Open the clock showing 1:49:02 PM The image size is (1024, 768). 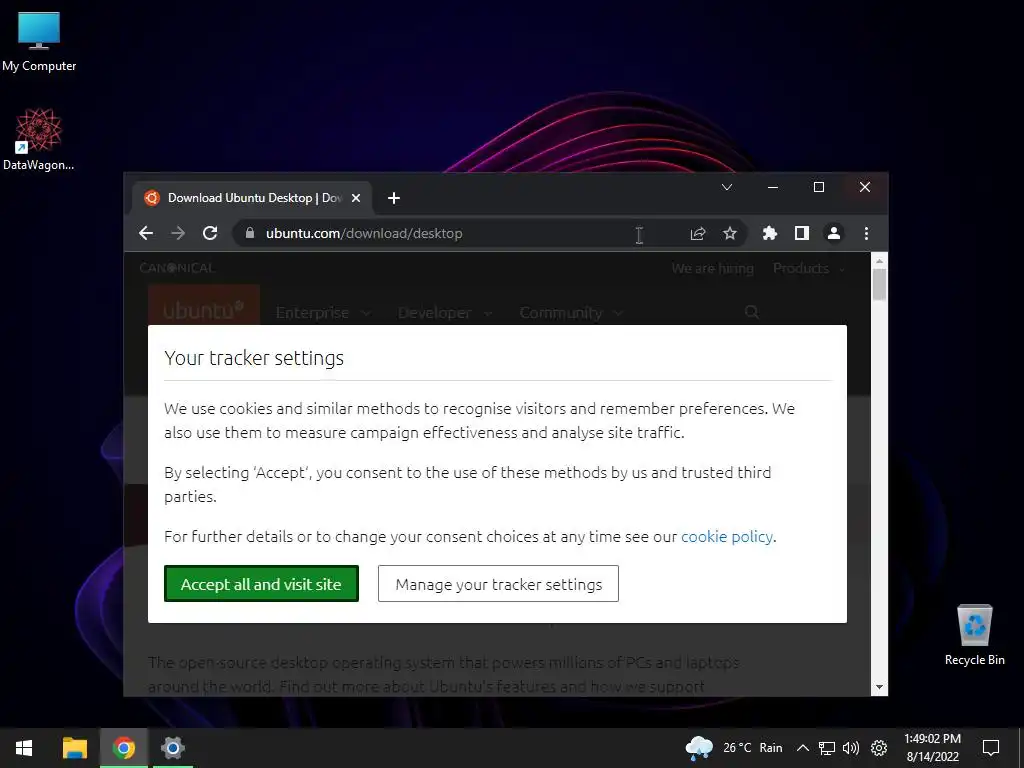[x=933, y=748]
